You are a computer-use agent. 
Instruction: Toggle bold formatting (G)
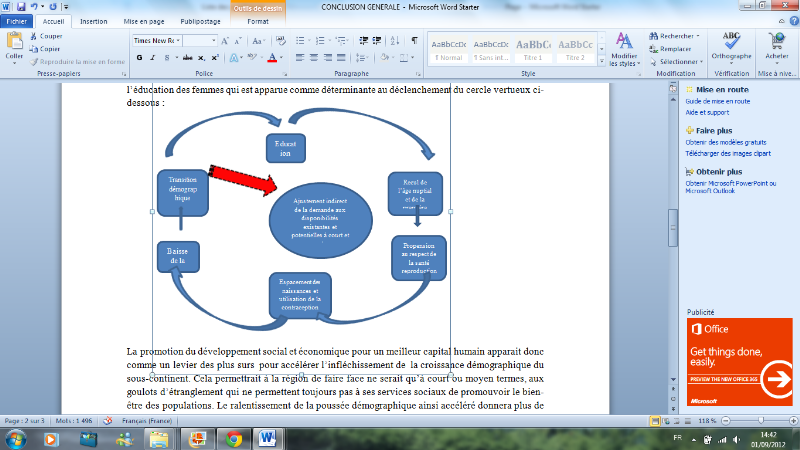coord(138,58)
